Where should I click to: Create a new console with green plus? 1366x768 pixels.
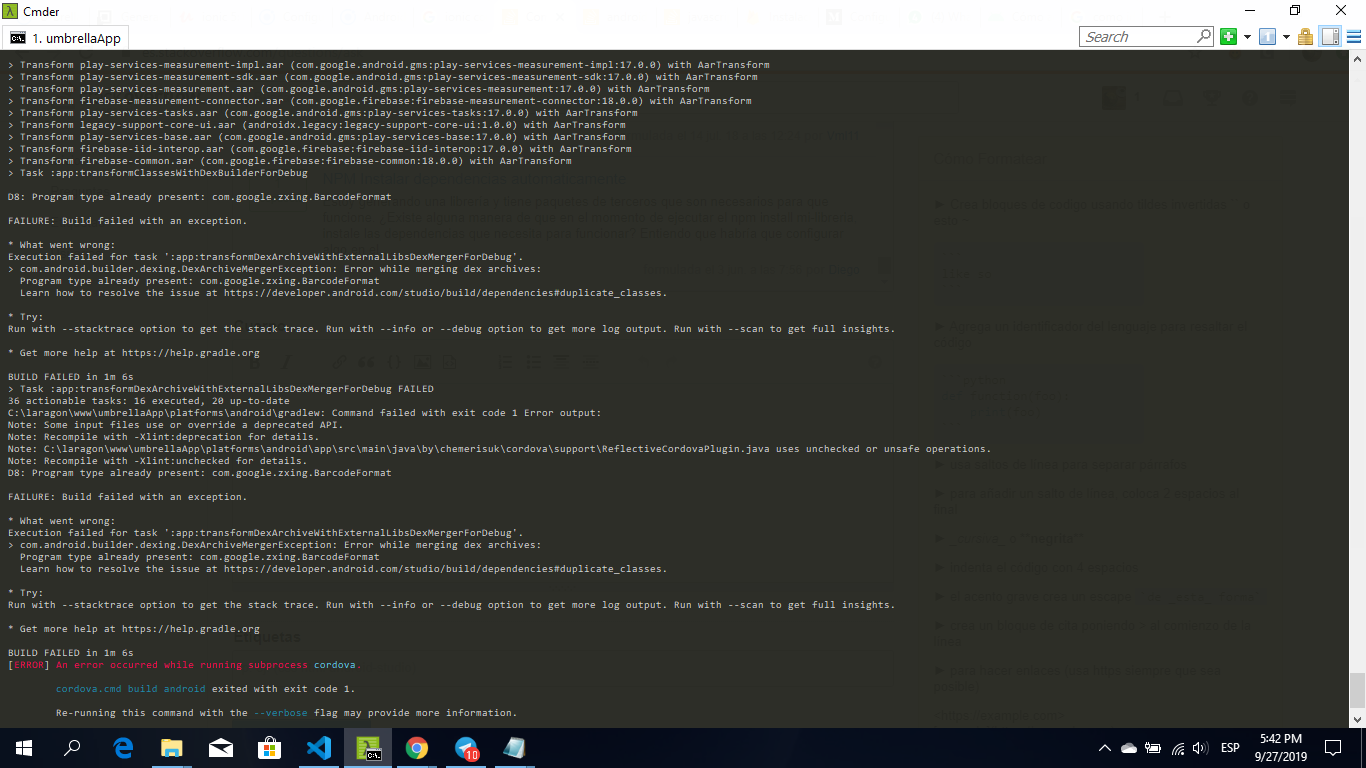(1228, 37)
